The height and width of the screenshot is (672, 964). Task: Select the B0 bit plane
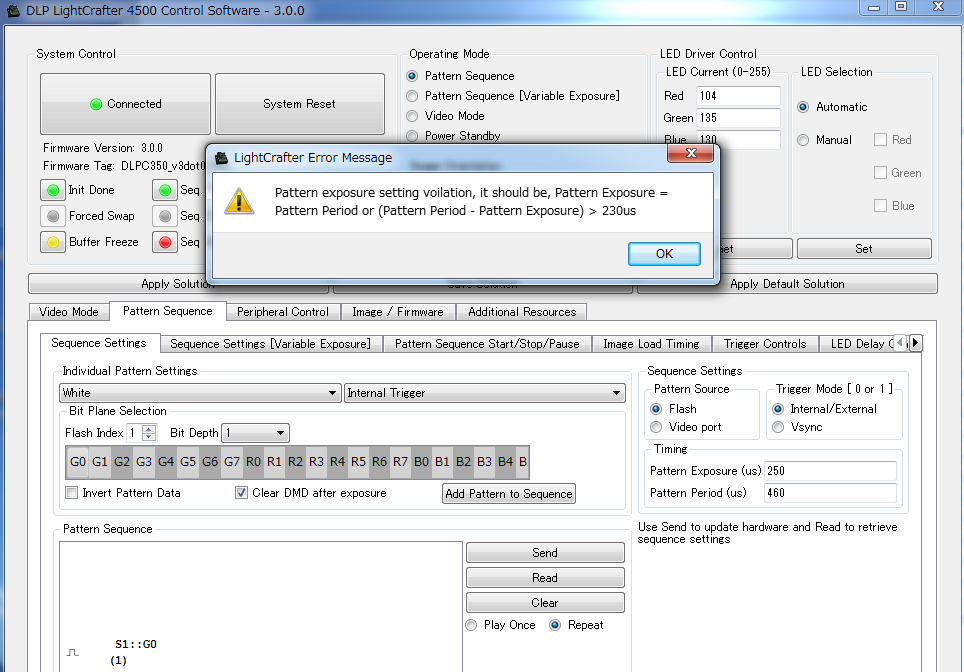point(421,462)
